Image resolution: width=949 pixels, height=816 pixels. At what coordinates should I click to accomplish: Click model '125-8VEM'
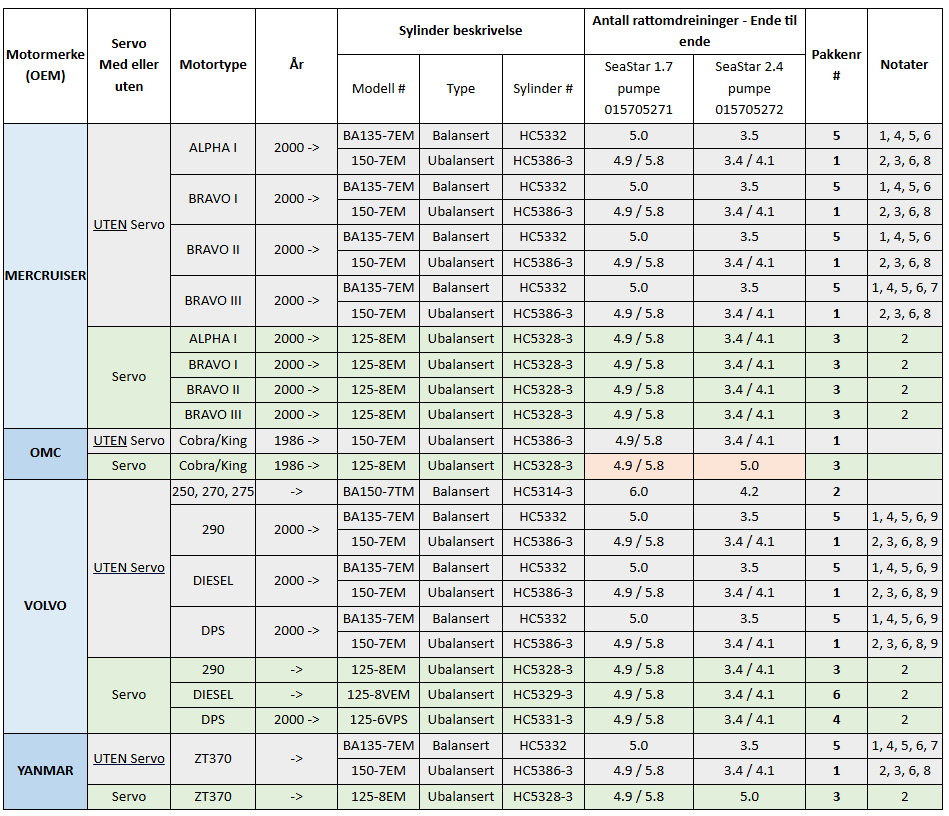[x=379, y=695]
